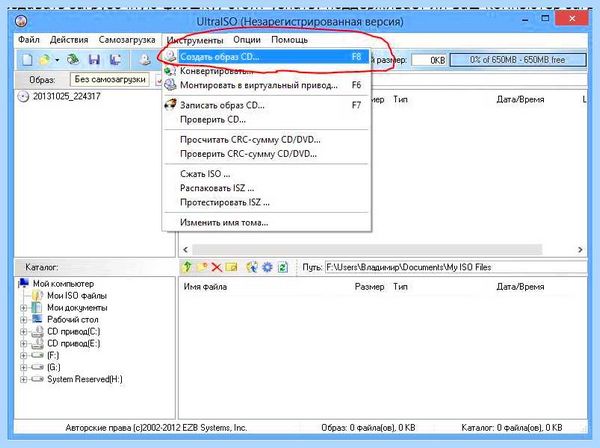Click the blue gear settings icon
The image size is (600, 448).
click(x=267, y=267)
